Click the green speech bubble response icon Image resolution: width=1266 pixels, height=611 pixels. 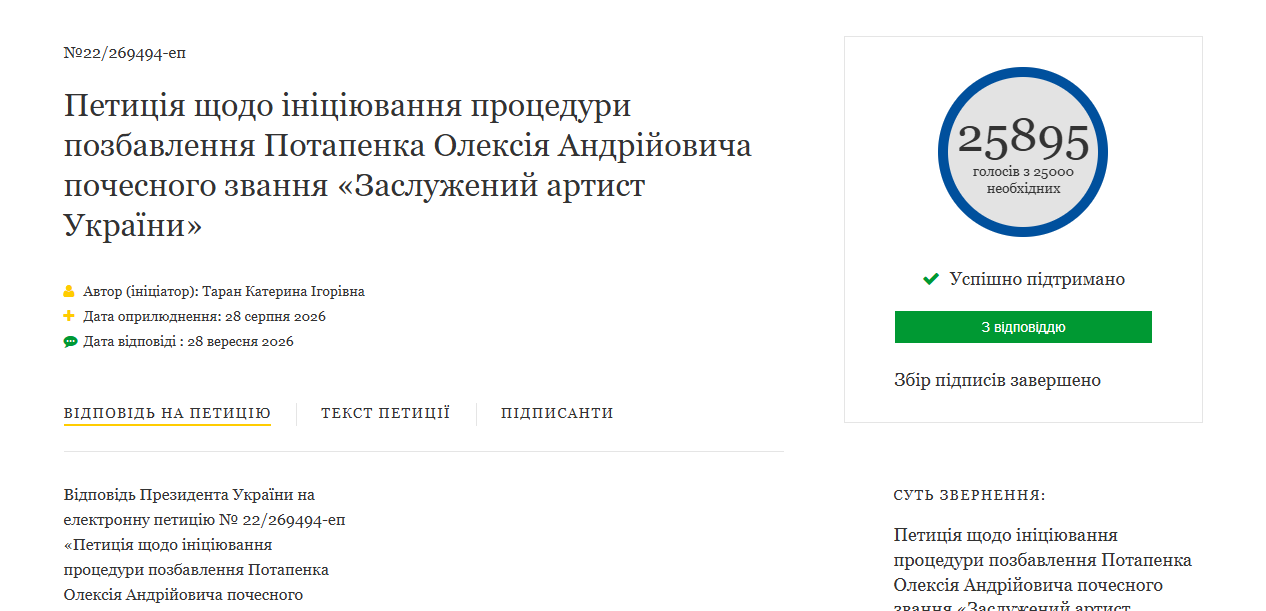point(70,342)
